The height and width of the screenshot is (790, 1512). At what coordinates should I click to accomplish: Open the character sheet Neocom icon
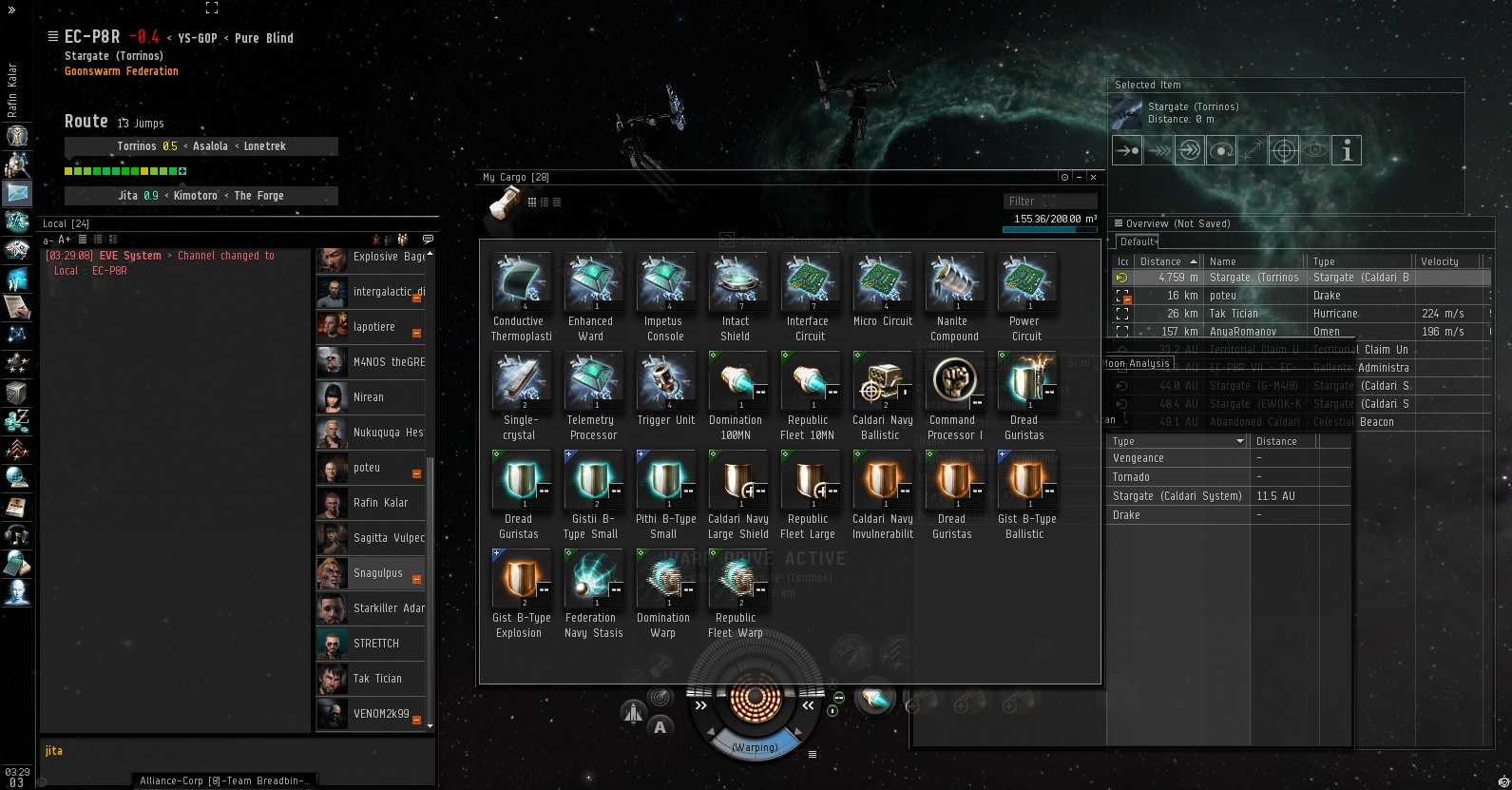(x=17, y=135)
